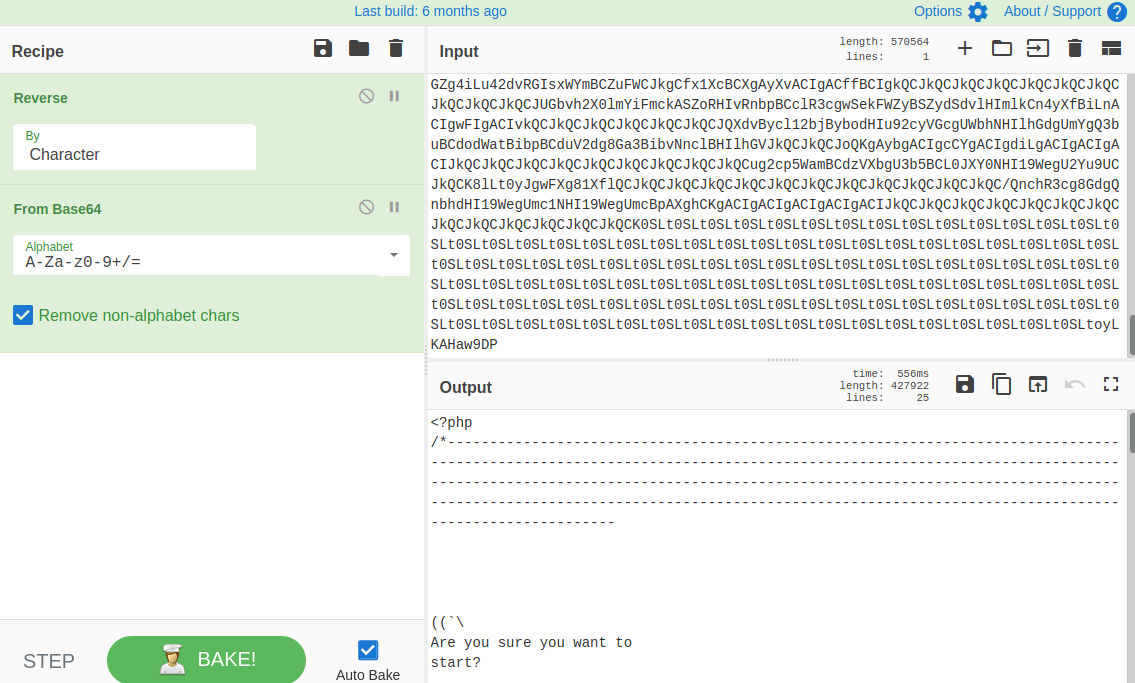Load a recipe via folder icon

[359, 49]
